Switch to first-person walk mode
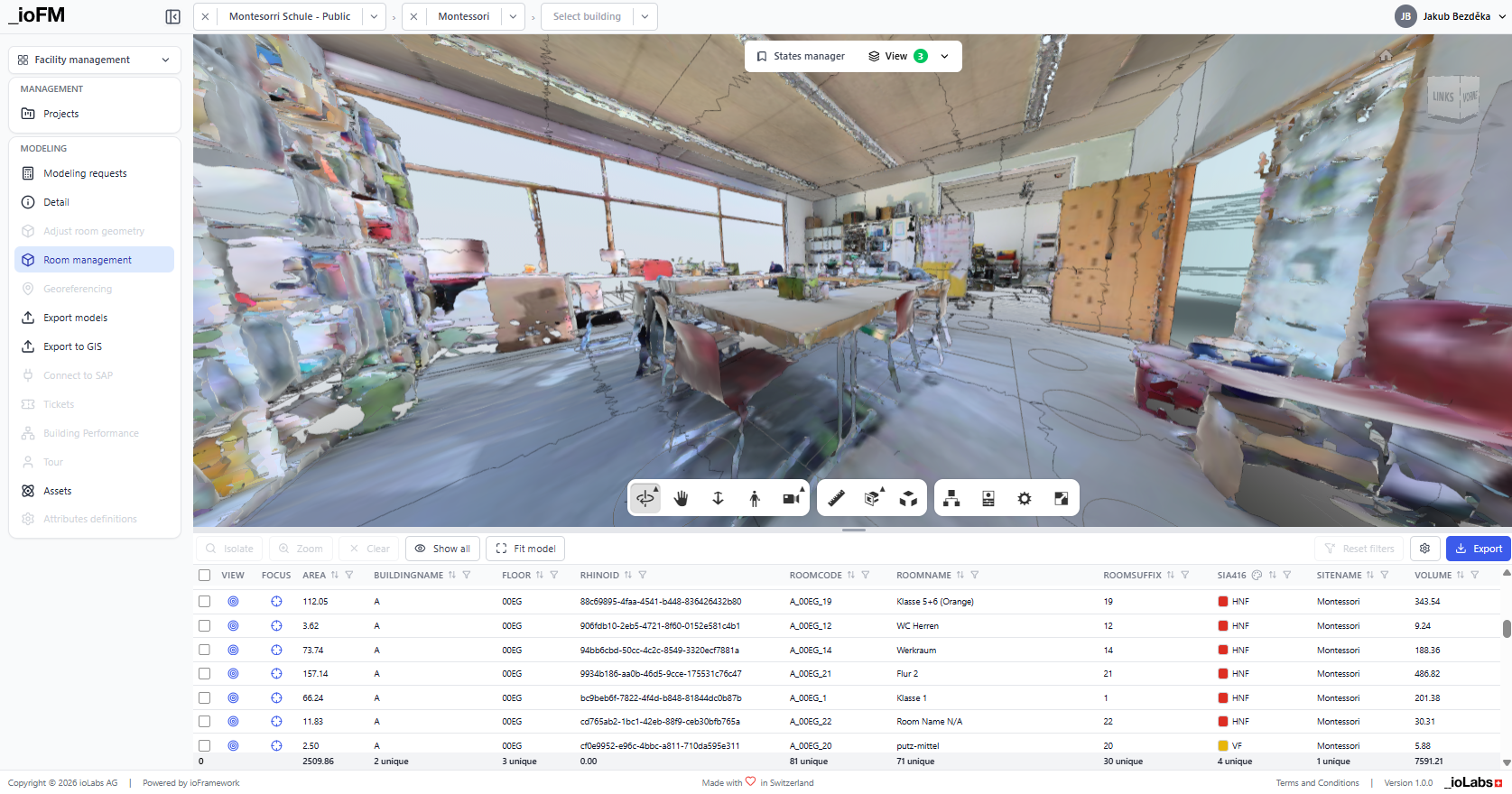Image resolution: width=1512 pixels, height=794 pixels. [755, 498]
